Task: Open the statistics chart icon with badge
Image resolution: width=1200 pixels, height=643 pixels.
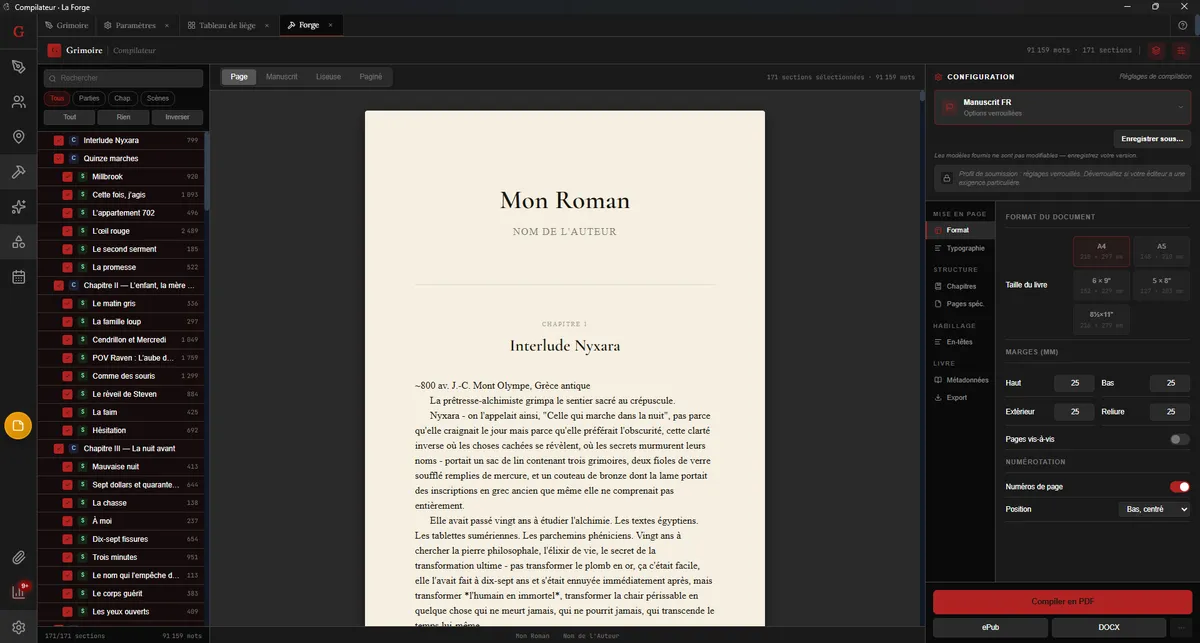Action: click(18, 591)
